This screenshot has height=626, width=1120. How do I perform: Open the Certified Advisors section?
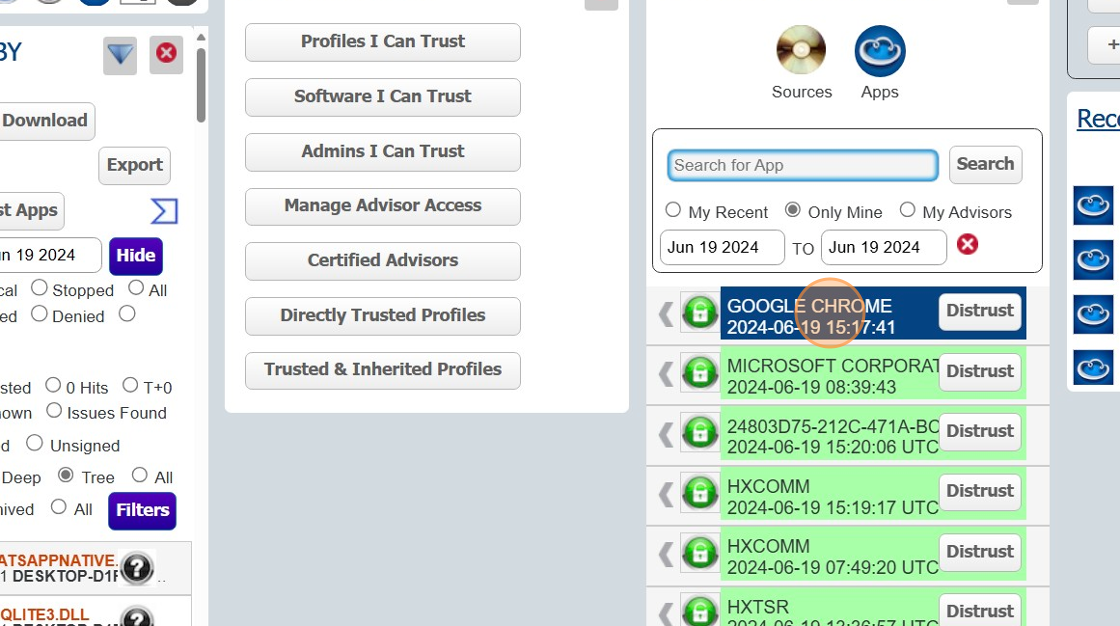pyautogui.click(x=382, y=261)
